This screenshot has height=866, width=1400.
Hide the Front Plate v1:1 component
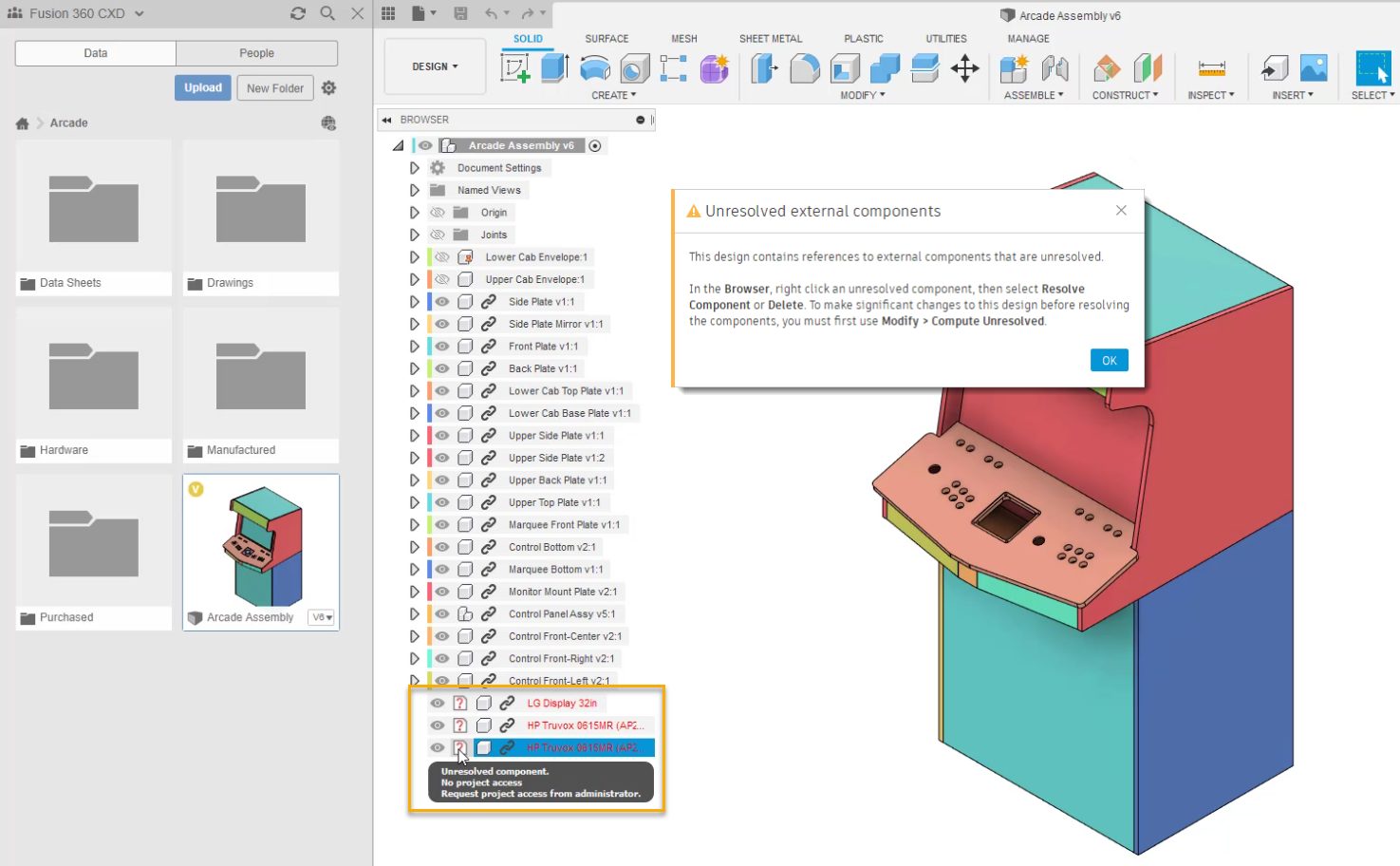(x=442, y=347)
